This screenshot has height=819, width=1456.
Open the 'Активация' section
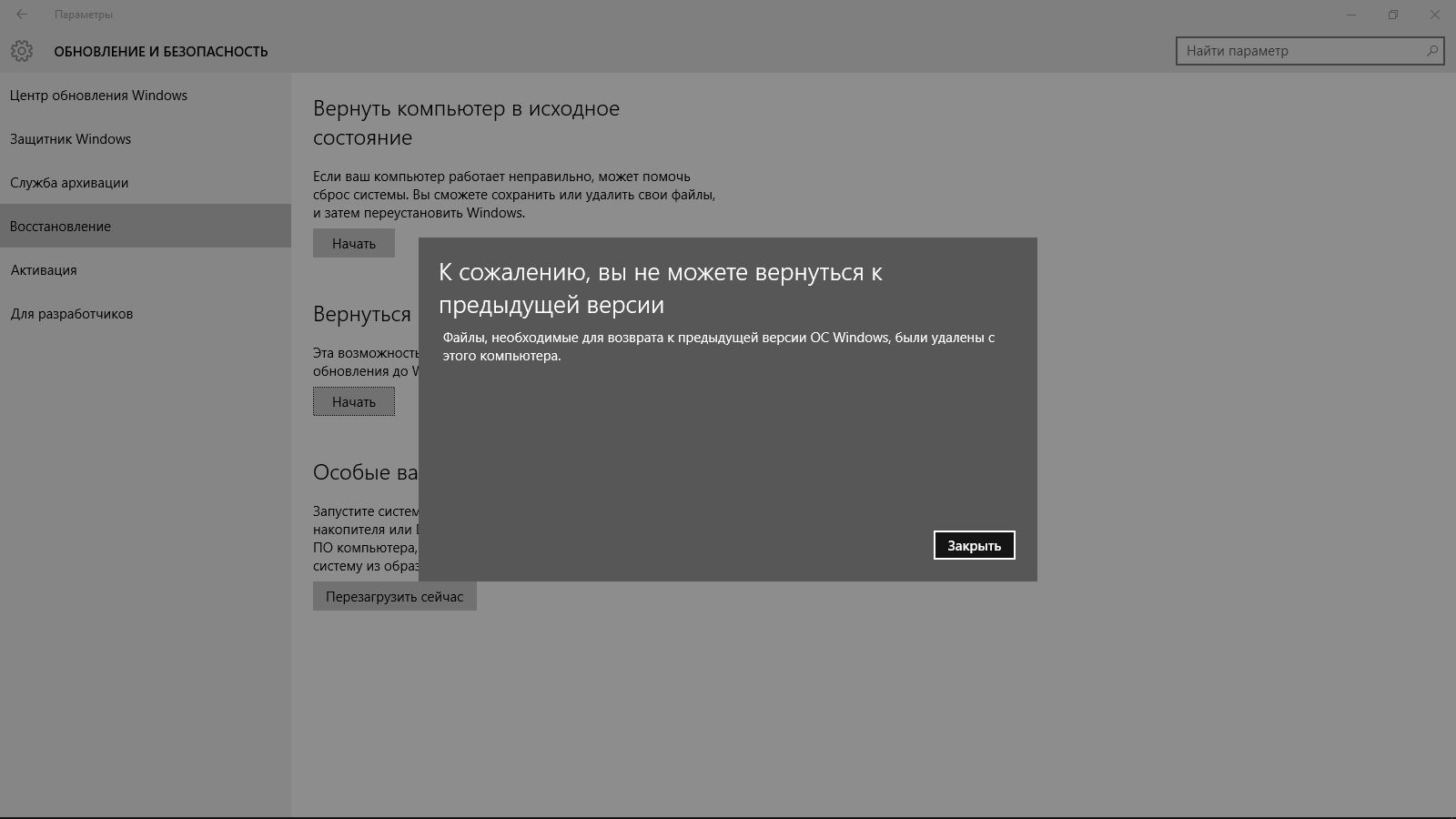44,270
